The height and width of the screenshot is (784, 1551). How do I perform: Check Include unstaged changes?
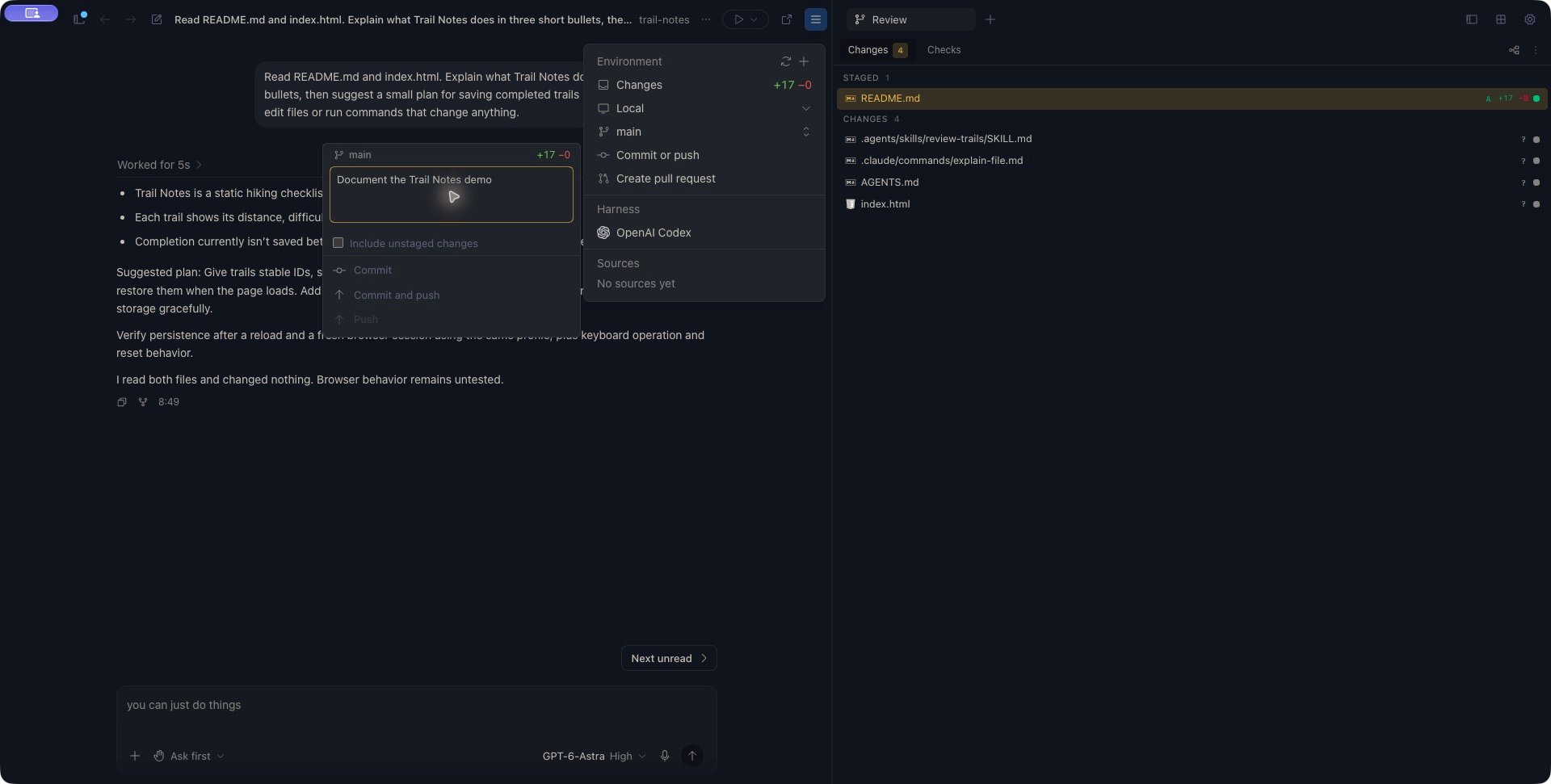(338, 243)
